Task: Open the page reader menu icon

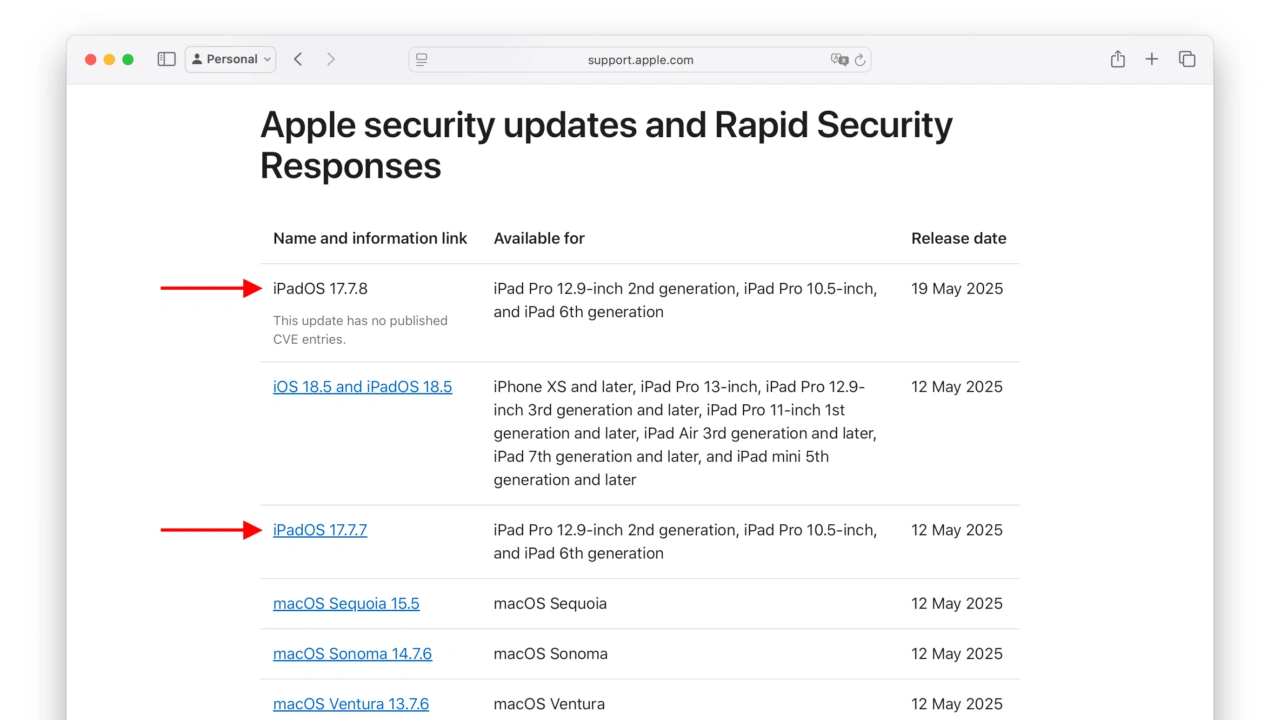Action: click(x=422, y=60)
